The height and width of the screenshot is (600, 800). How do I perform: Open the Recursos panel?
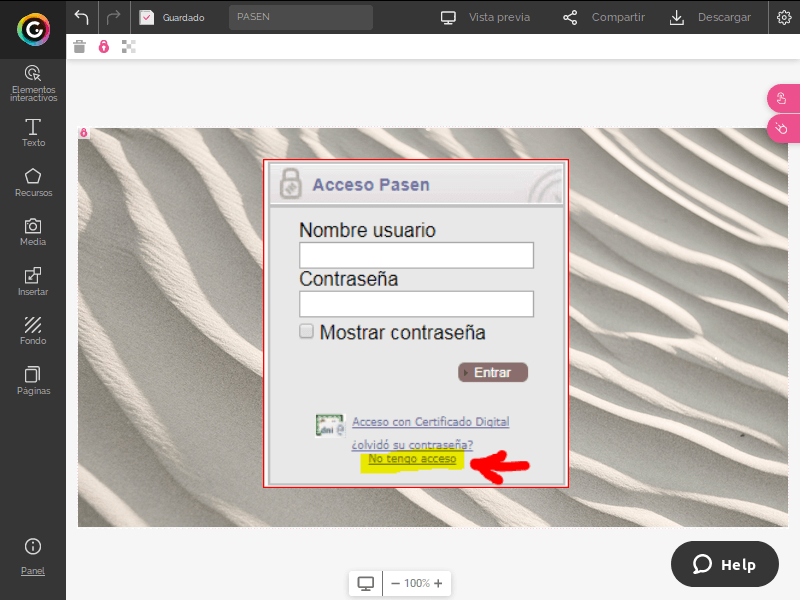pos(33,183)
